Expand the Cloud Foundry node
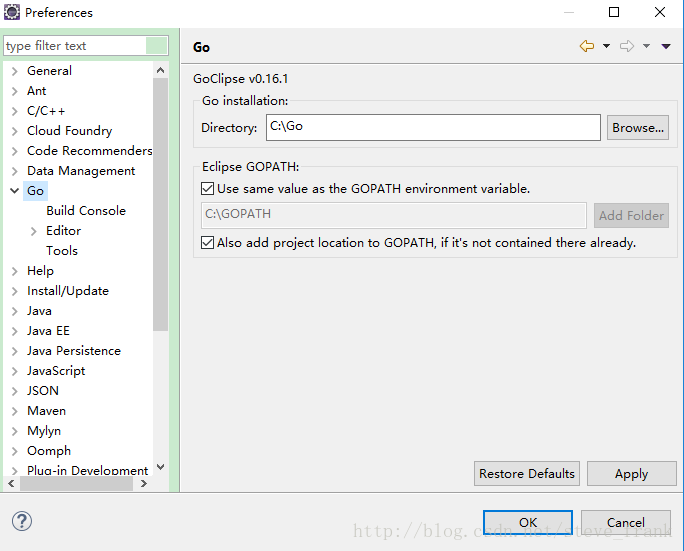 [x=14, y=131]
